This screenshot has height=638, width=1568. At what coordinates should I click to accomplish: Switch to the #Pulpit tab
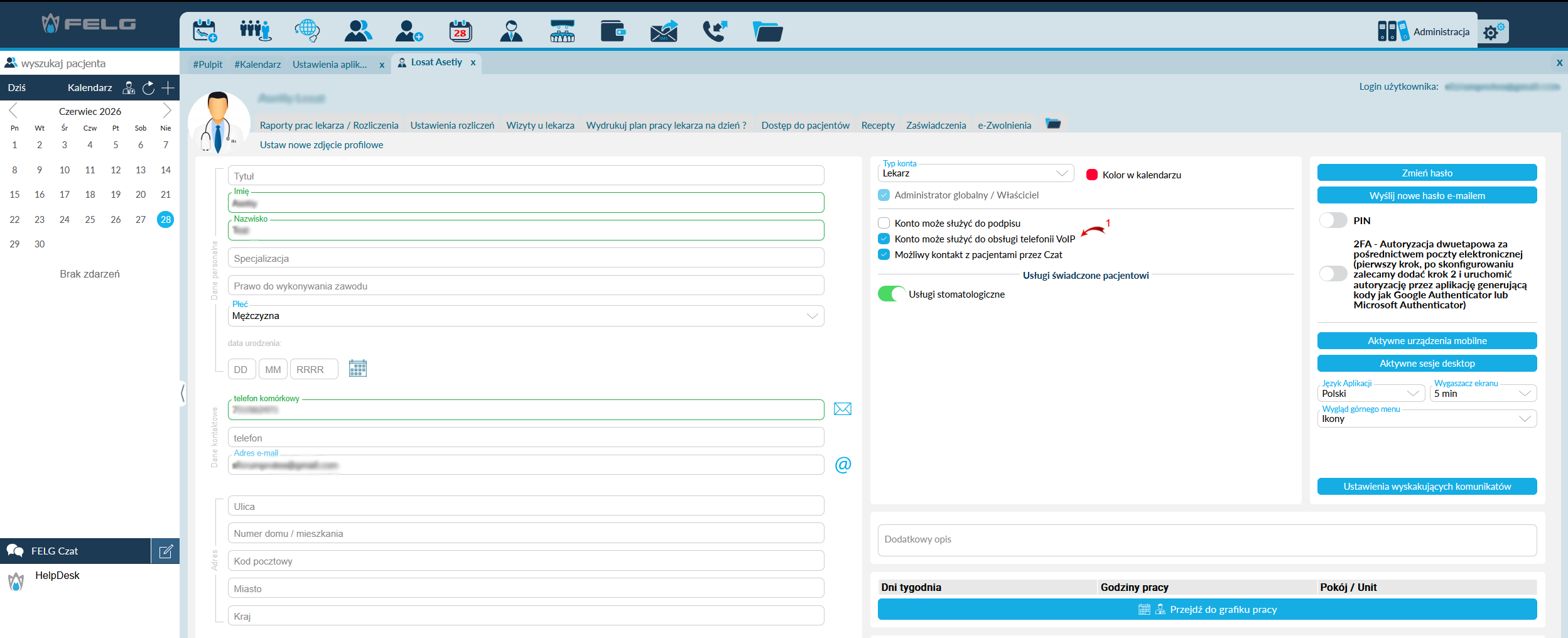point(208,65)
